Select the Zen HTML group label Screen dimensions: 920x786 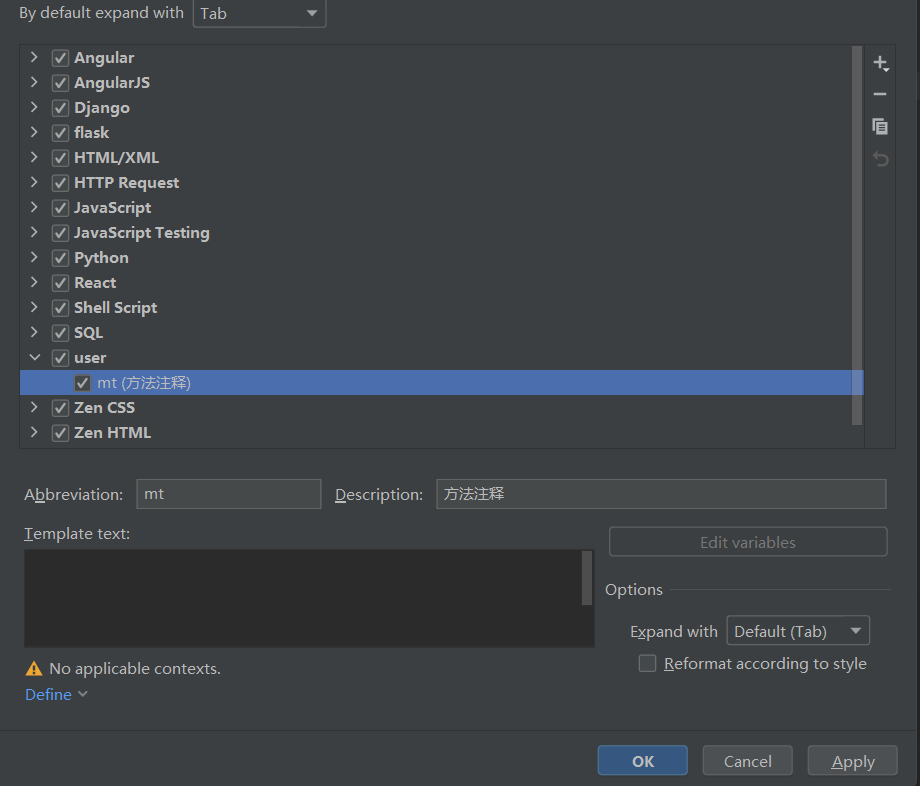113,433
